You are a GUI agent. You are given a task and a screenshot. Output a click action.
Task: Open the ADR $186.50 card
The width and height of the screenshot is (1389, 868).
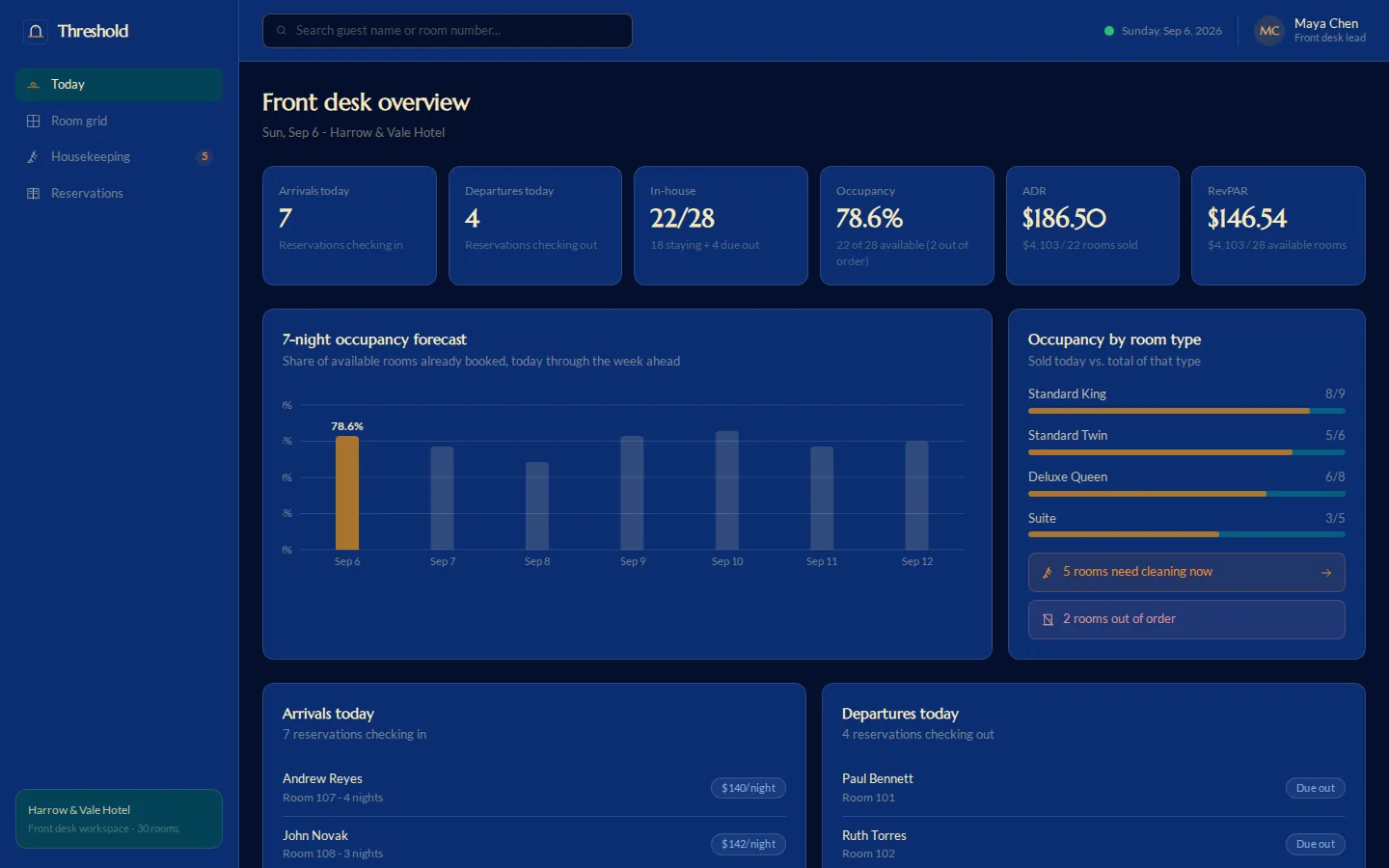tap(1093, 226)
